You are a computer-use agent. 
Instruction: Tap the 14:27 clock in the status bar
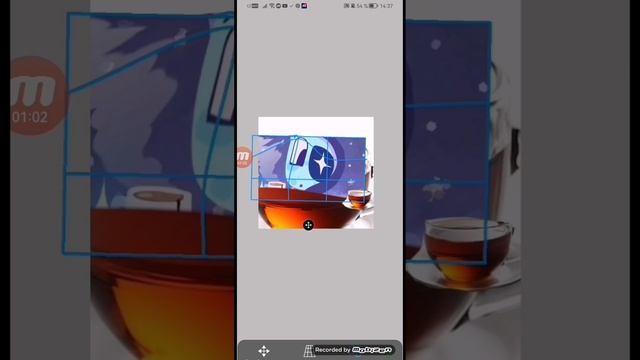[386, 6]
